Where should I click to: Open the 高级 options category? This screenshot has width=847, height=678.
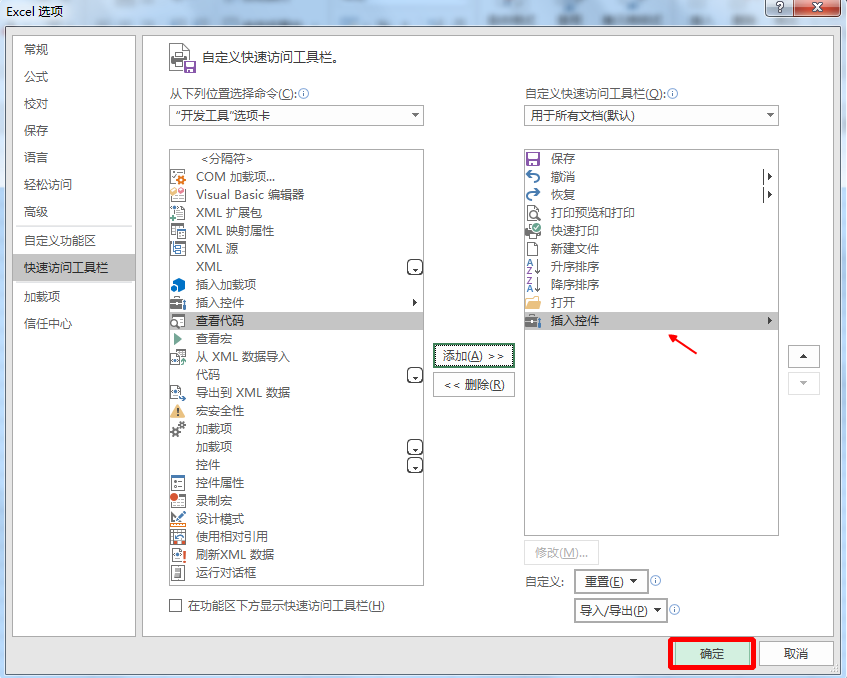[x=73, y=212]
